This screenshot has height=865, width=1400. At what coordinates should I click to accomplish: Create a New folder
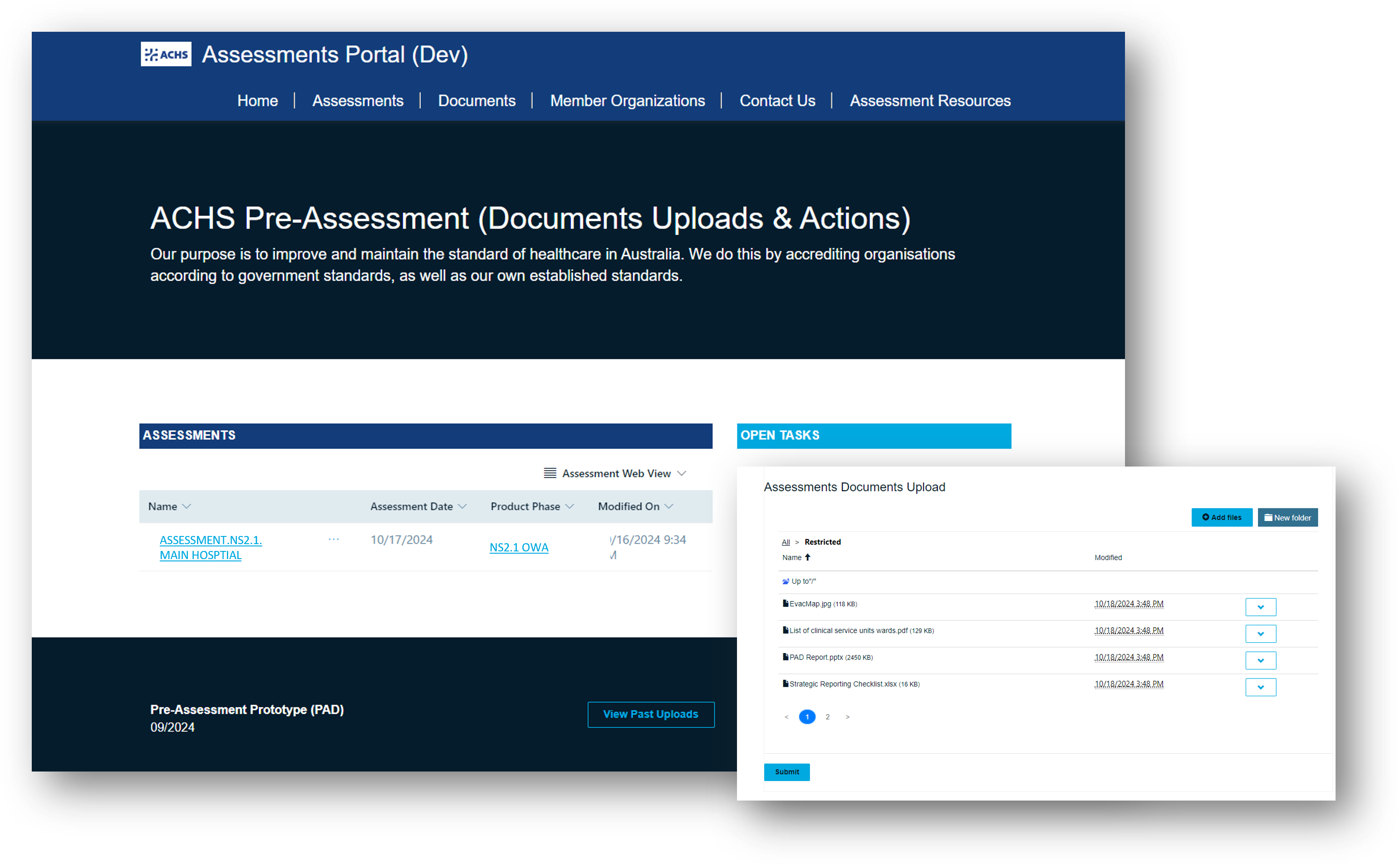coord(1287,517)
